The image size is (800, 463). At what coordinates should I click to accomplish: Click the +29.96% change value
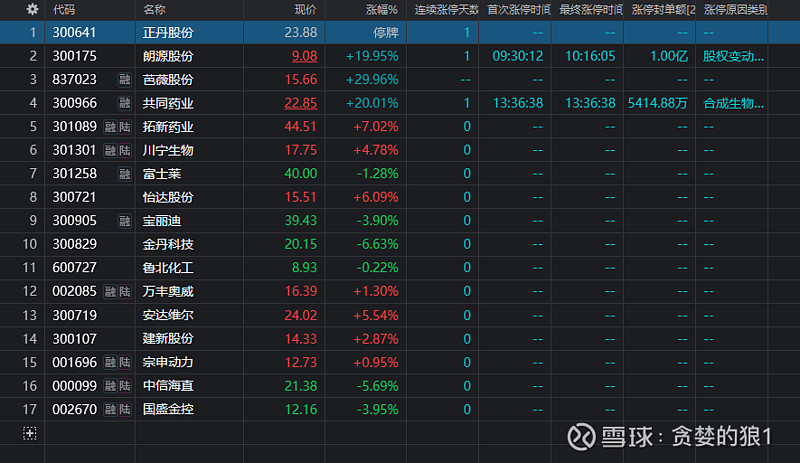coord(372,80)
